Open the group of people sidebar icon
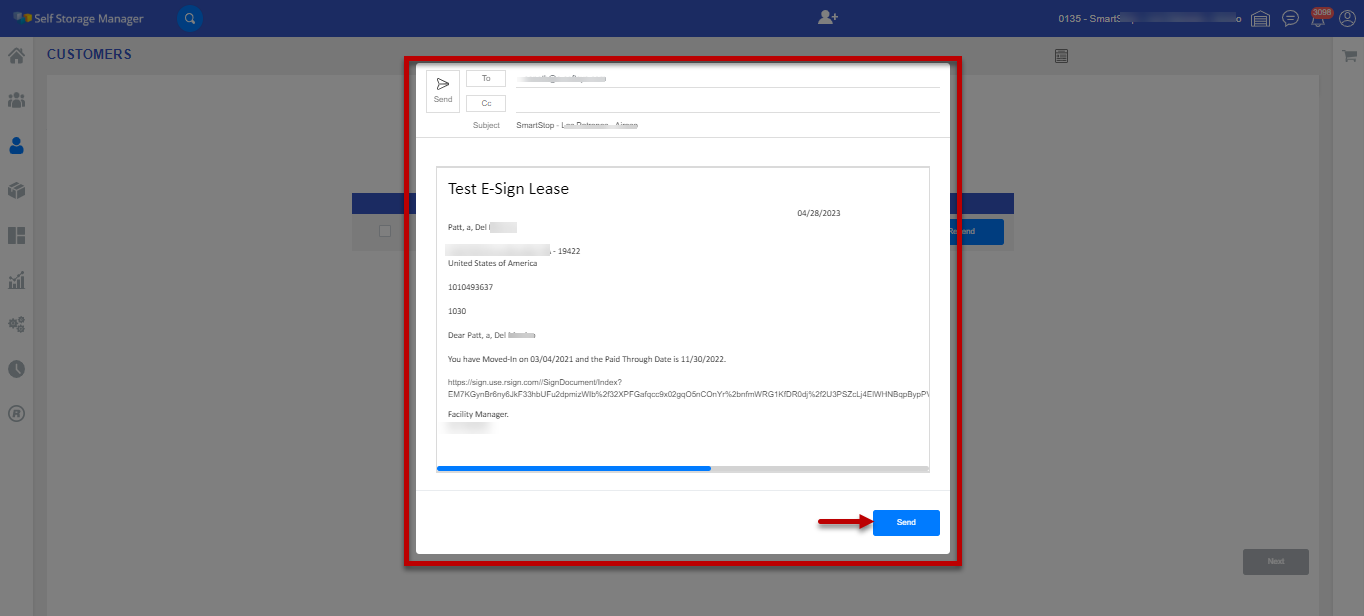The width and height of the screenshot is (1364, 616). pyautogui.click(x=16, y=101)
